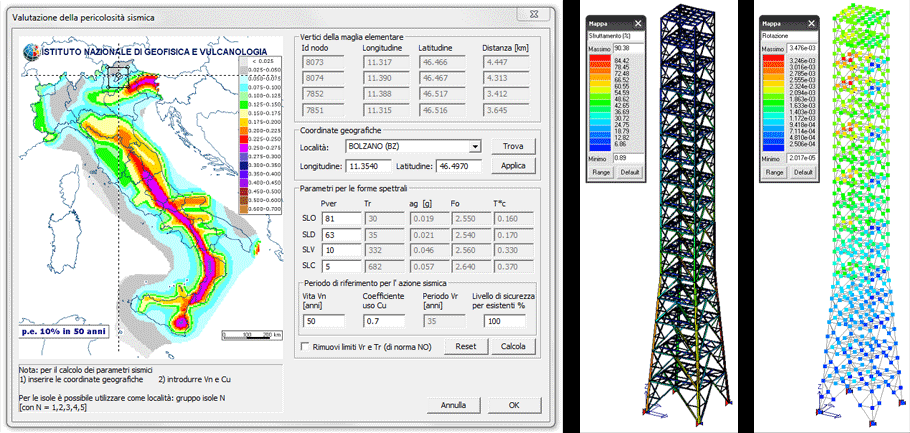This screenshot has height=433, width=910.
Task: Click the selected site marker box on the map
Action: point(118,77)
